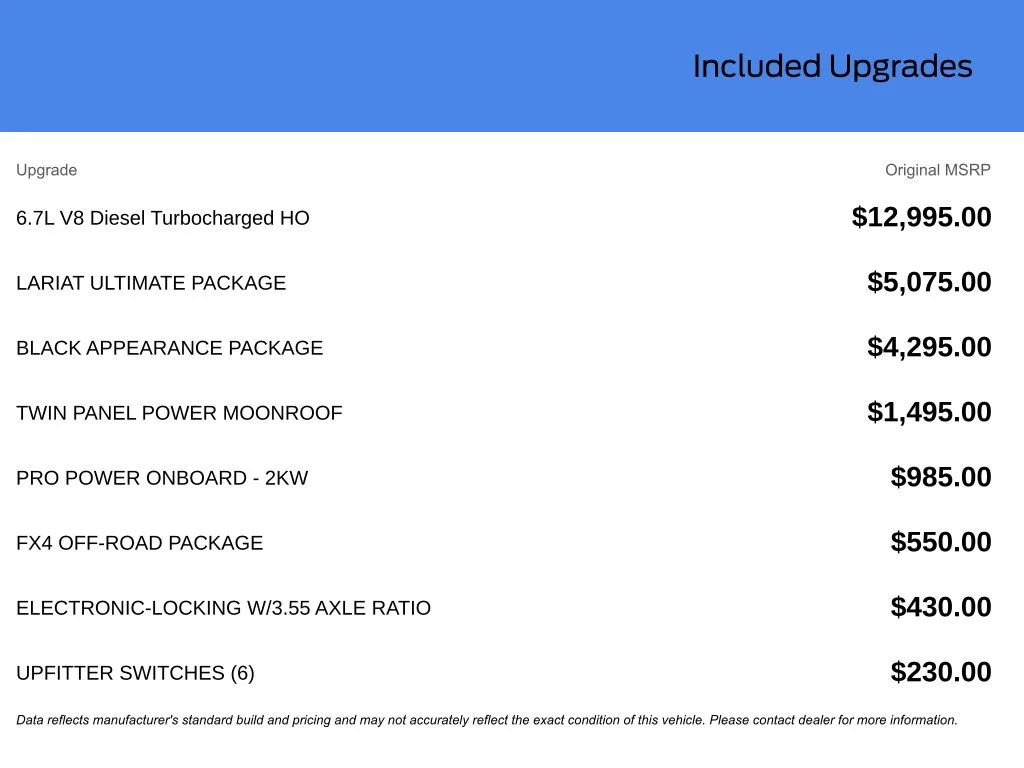
Task: Click the Included Upgrades heading
Action: [x=832, y=67]
